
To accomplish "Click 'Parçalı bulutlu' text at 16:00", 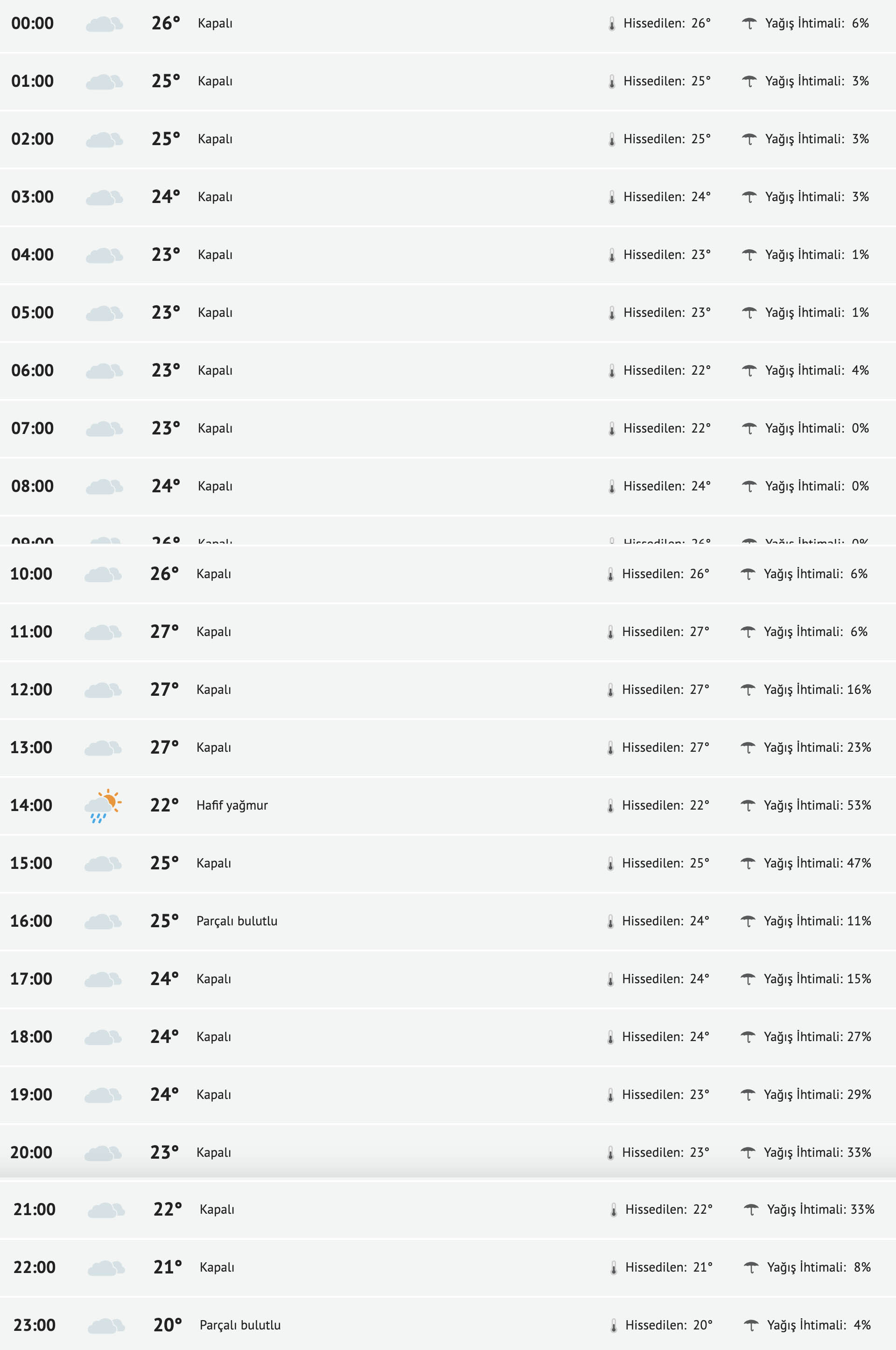I will click(237, 921).
